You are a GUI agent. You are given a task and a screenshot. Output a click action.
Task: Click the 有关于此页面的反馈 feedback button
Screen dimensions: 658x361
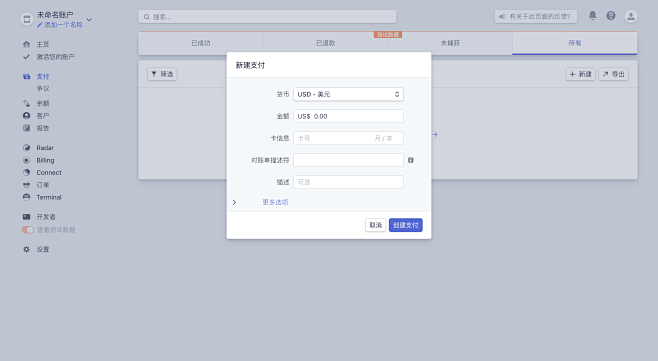(535, 17)
